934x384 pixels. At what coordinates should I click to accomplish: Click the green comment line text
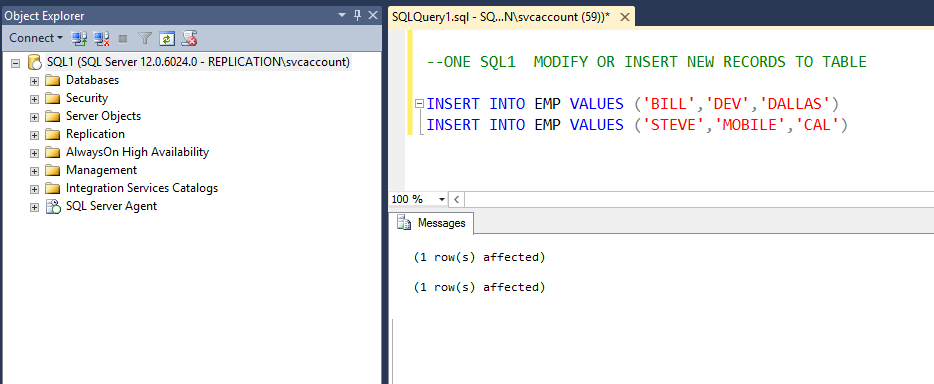pos(647,61)
